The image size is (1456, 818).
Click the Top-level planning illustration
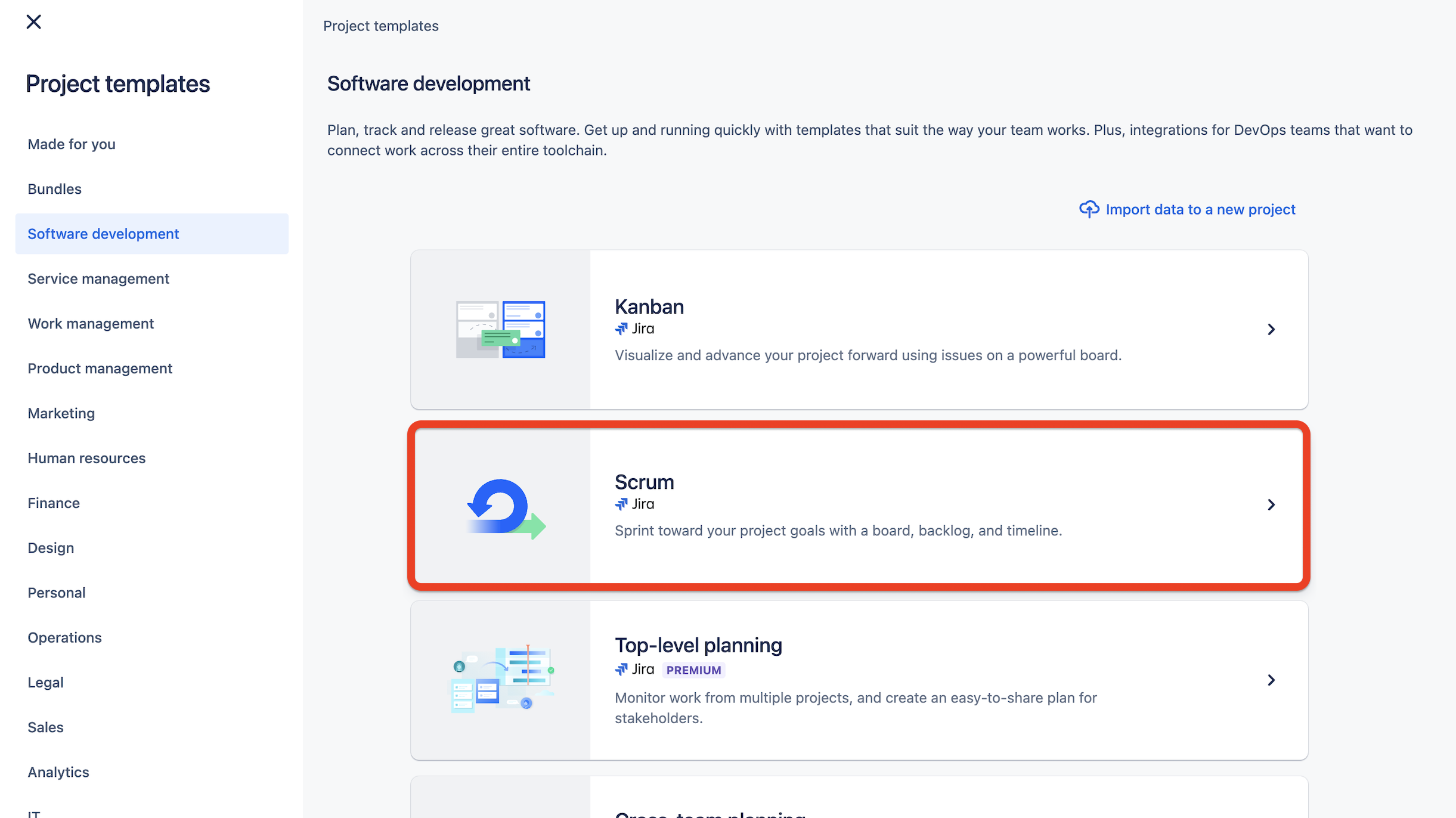coord(501,680)
